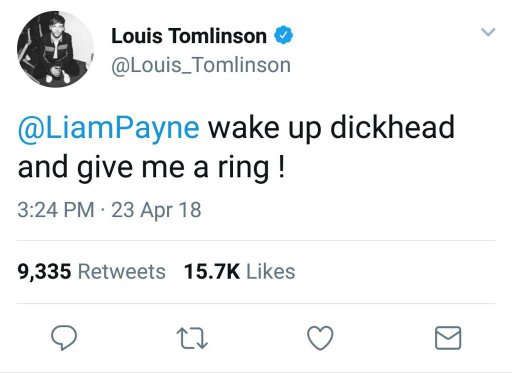Like the tweet with the heart icon
This screenshot has height=373, width=512.
click(x=320, y=338)
